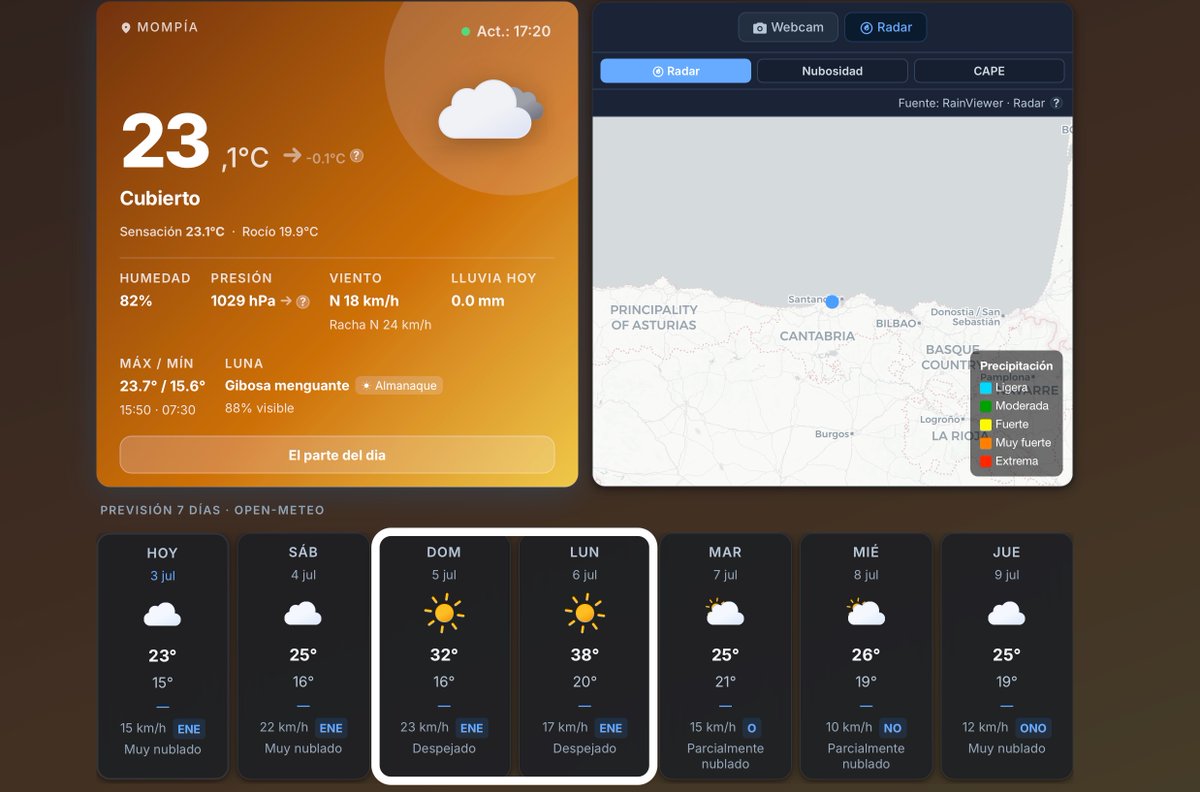Click the Donostia / San Sebastián map label
The image size is (1200, 792).
pos(965,317)
